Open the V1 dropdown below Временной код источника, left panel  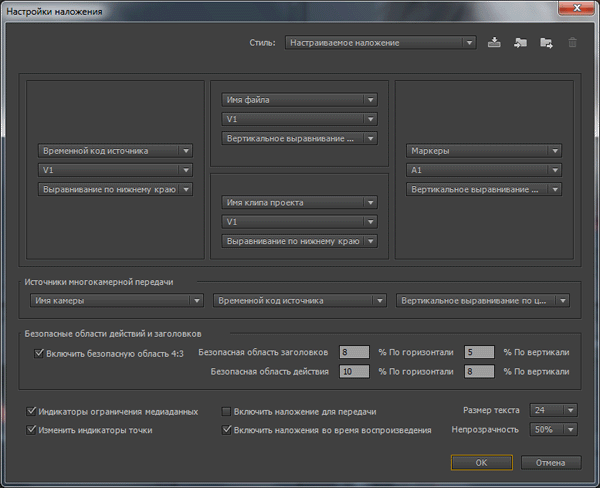115,170
